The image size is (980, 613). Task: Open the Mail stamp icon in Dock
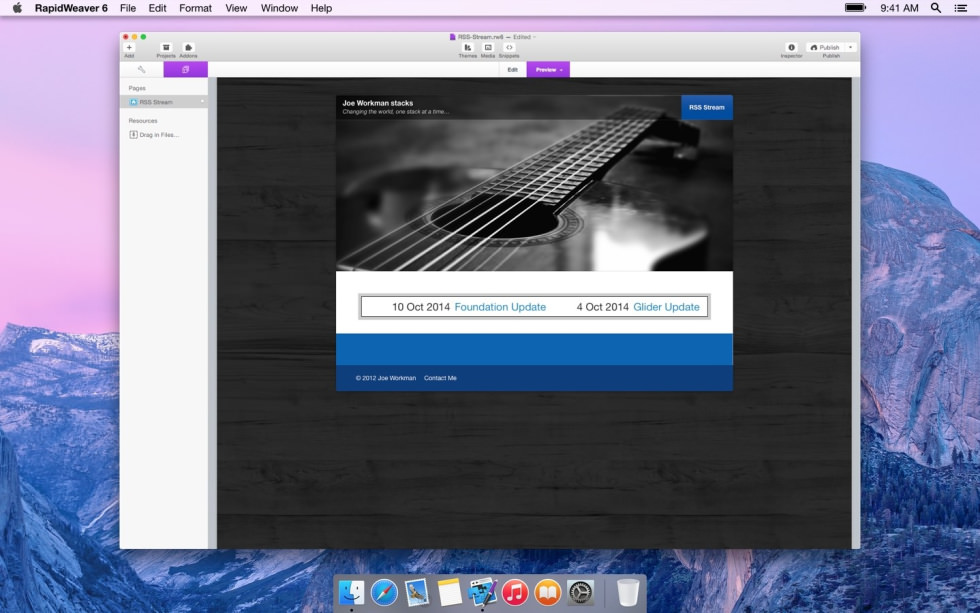tap(417, 592)
